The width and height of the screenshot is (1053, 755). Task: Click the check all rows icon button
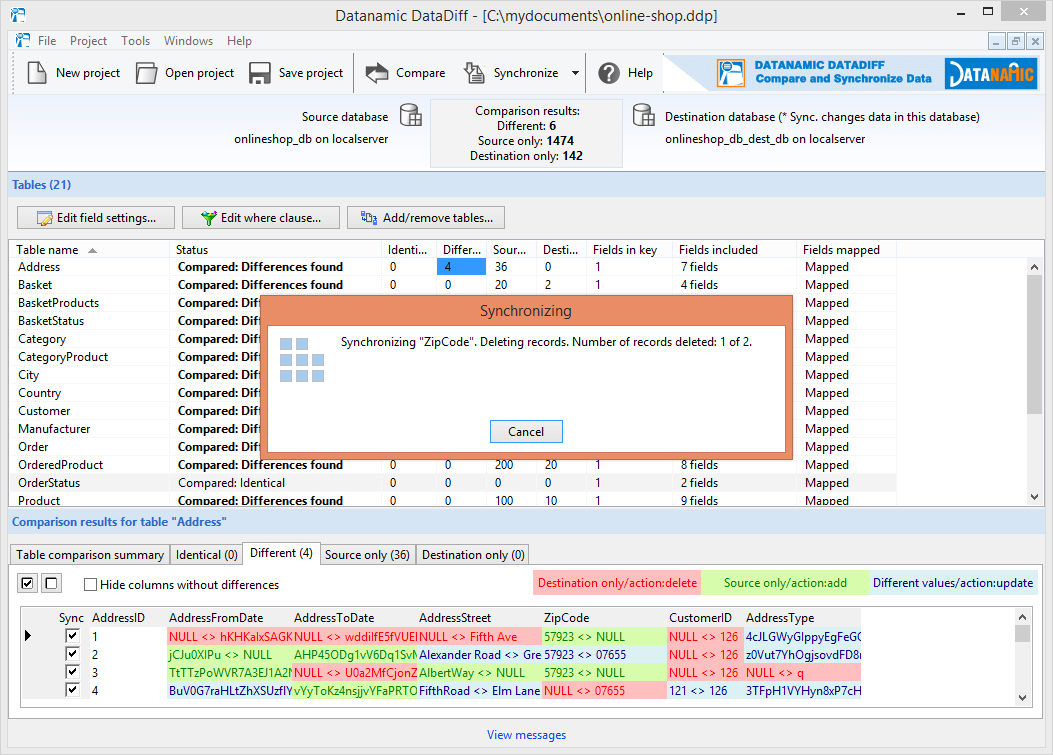pos(28,583)
